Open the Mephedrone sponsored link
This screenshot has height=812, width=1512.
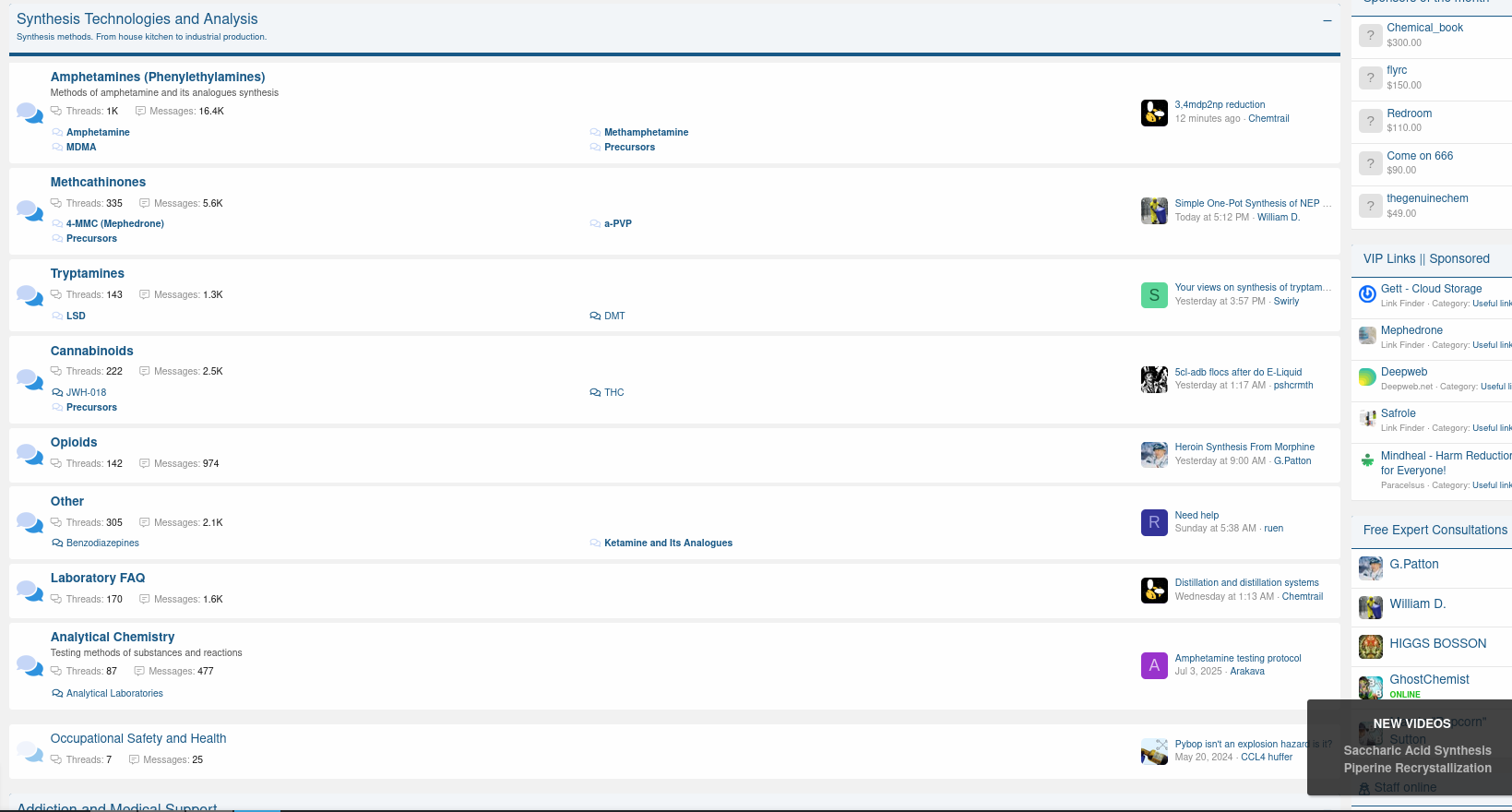pos(1411,330)
